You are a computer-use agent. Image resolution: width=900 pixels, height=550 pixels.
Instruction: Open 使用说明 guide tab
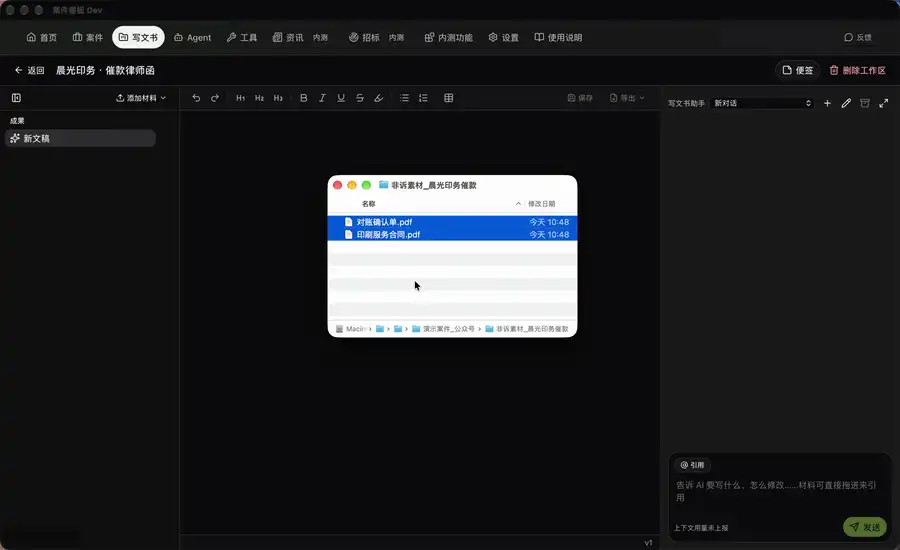558,37
